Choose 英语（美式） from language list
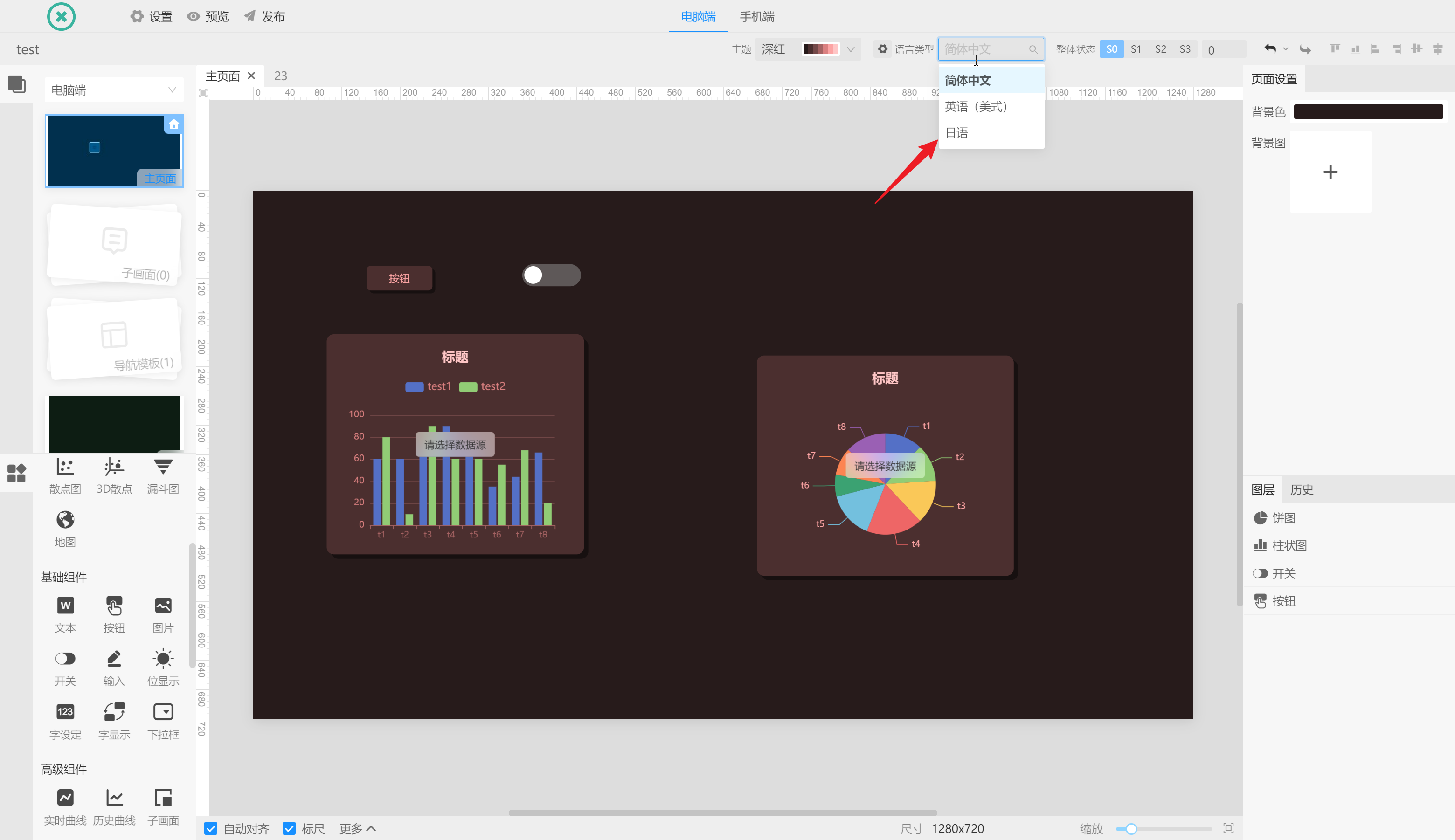 991,106
